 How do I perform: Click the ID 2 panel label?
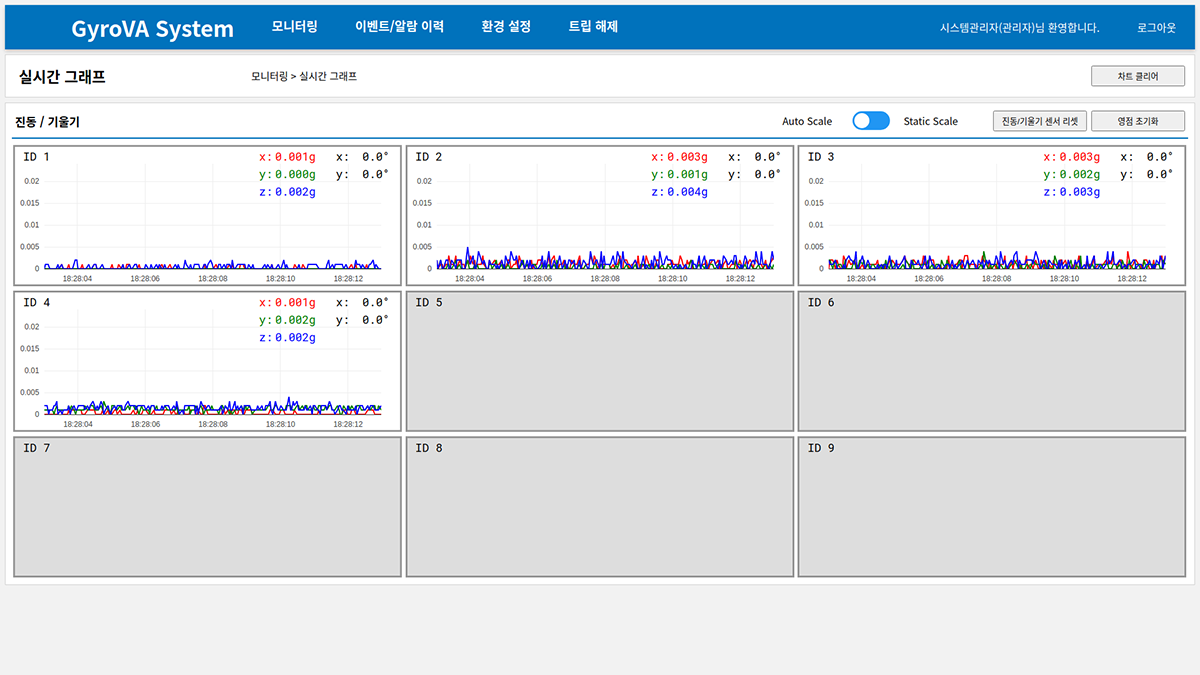[x=429, y=157]
